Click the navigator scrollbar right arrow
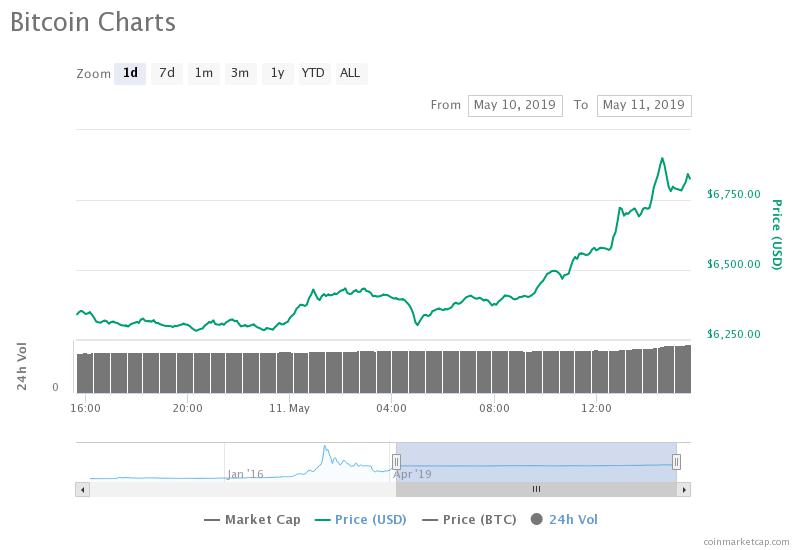Image resolution: width=800 pixels, height=550 pixels. coord(685,489)
